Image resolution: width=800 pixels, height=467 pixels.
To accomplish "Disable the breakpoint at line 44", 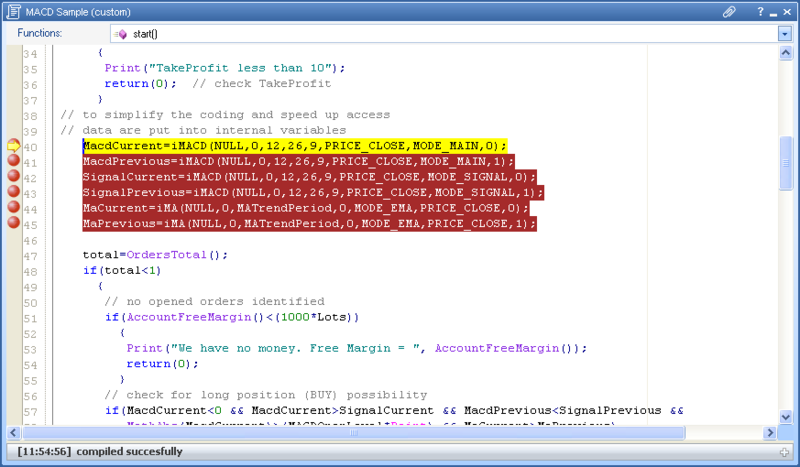I will tap(14, 207).
